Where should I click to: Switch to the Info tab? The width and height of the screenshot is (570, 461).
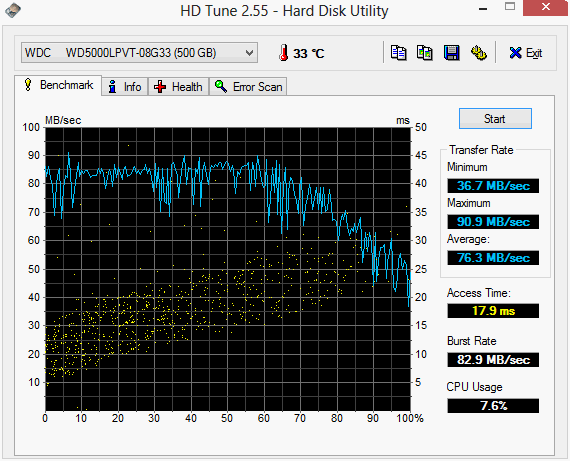tap(125, 87)
